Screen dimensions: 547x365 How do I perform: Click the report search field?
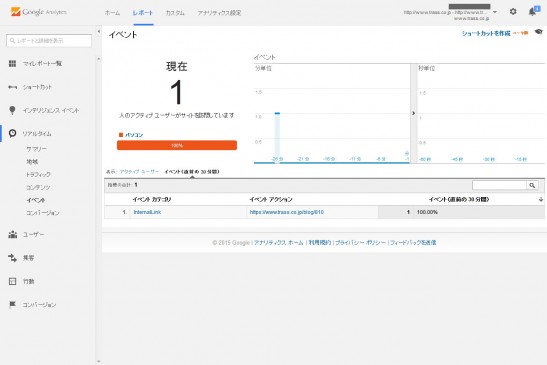[49, 40]
